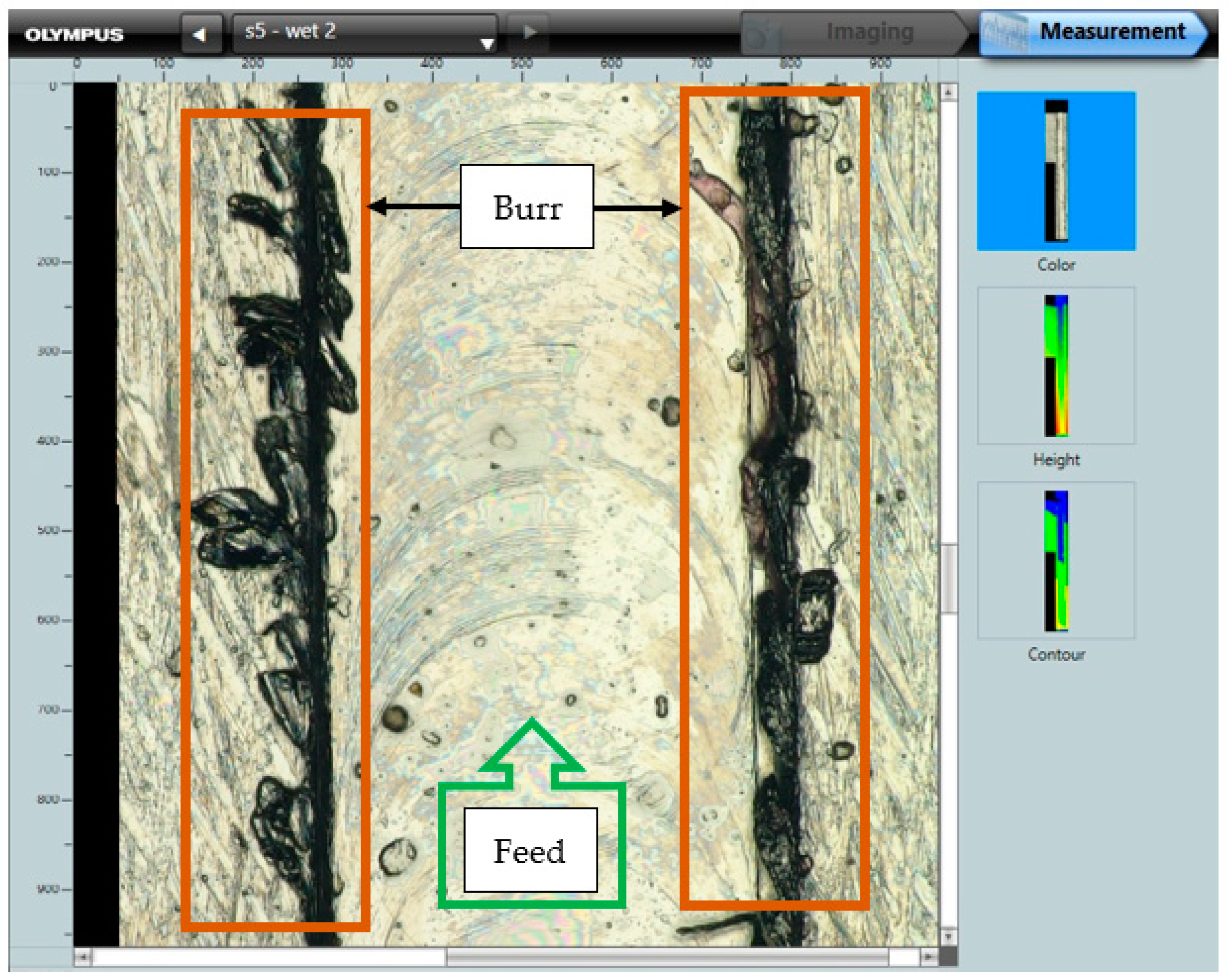1228x980 pixels.
Task: Click the Olympus logo
Action: click(74, 35)
